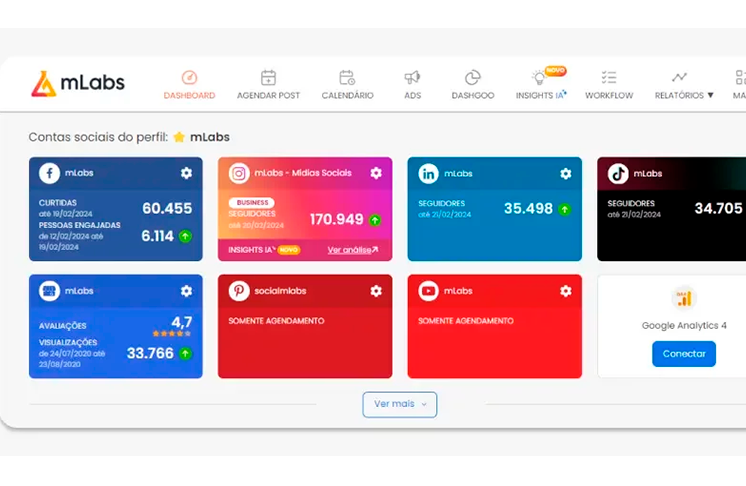The height and width of the screenshot is (486, 746).
Task: Click the mLabs - Mídias Sociais account name
Action: tap(303, 173)
